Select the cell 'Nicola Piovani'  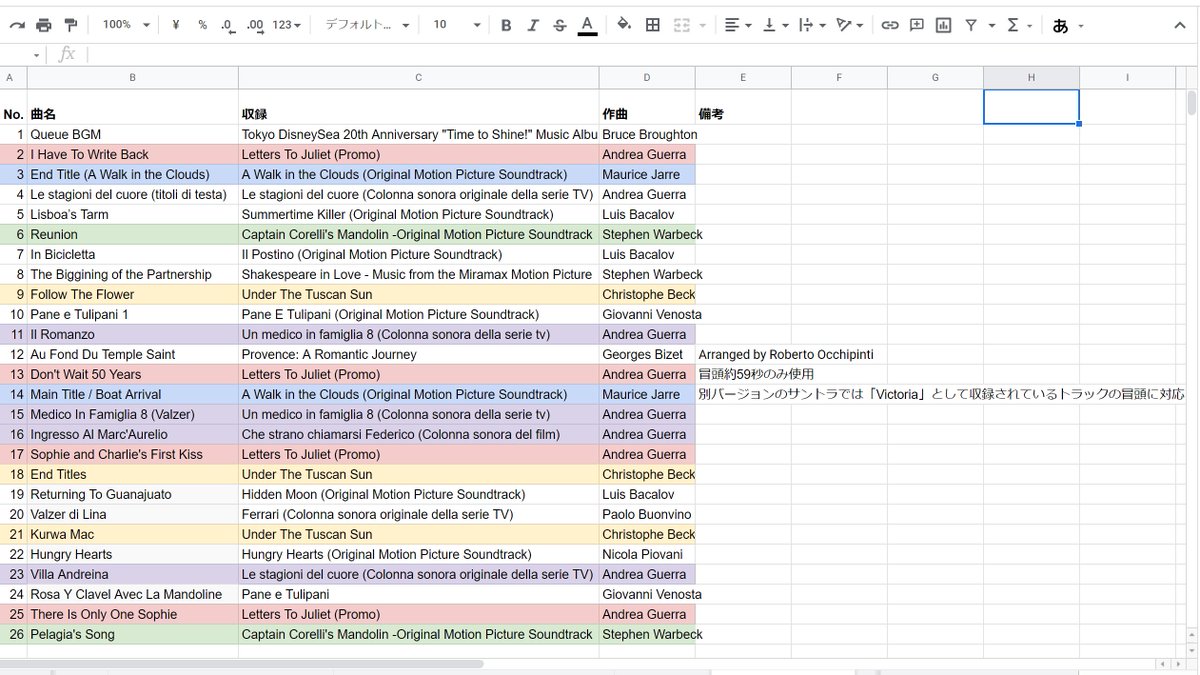tap(647, 554)
